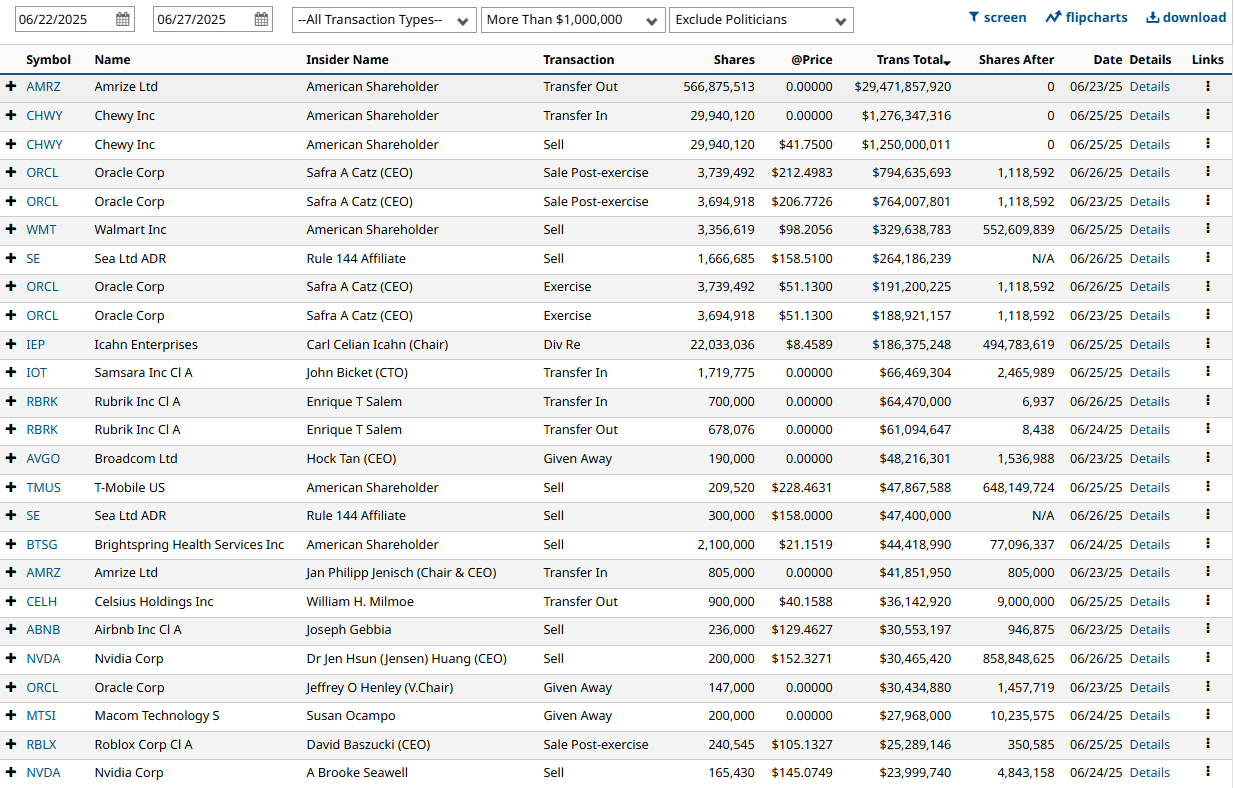Sort by Insider Name column header

347,59
